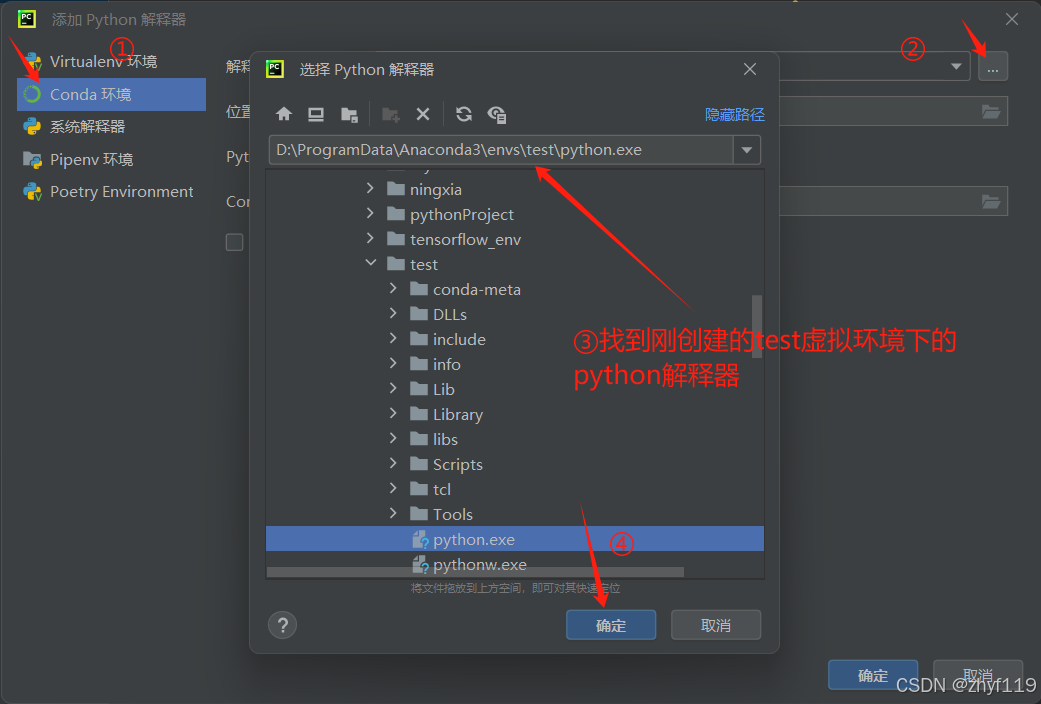
Task: Select the test folder row
Action: [515, 264]
